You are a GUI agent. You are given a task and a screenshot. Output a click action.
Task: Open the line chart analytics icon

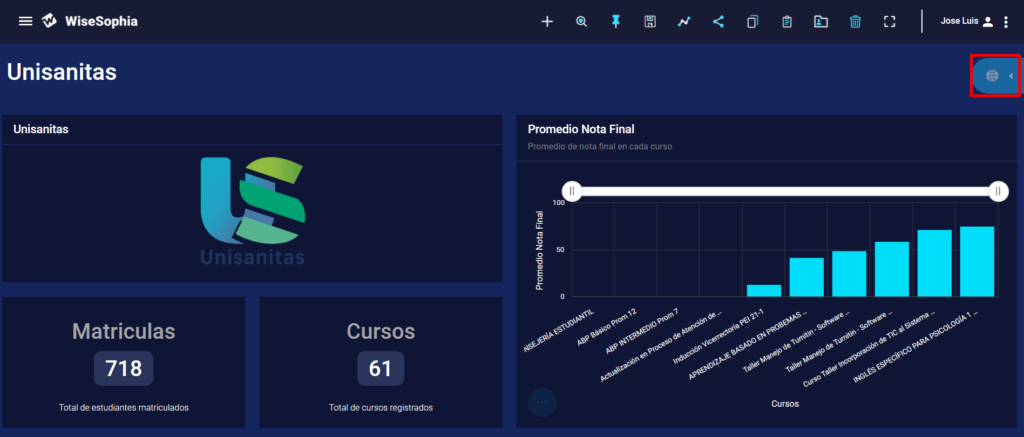684,22
